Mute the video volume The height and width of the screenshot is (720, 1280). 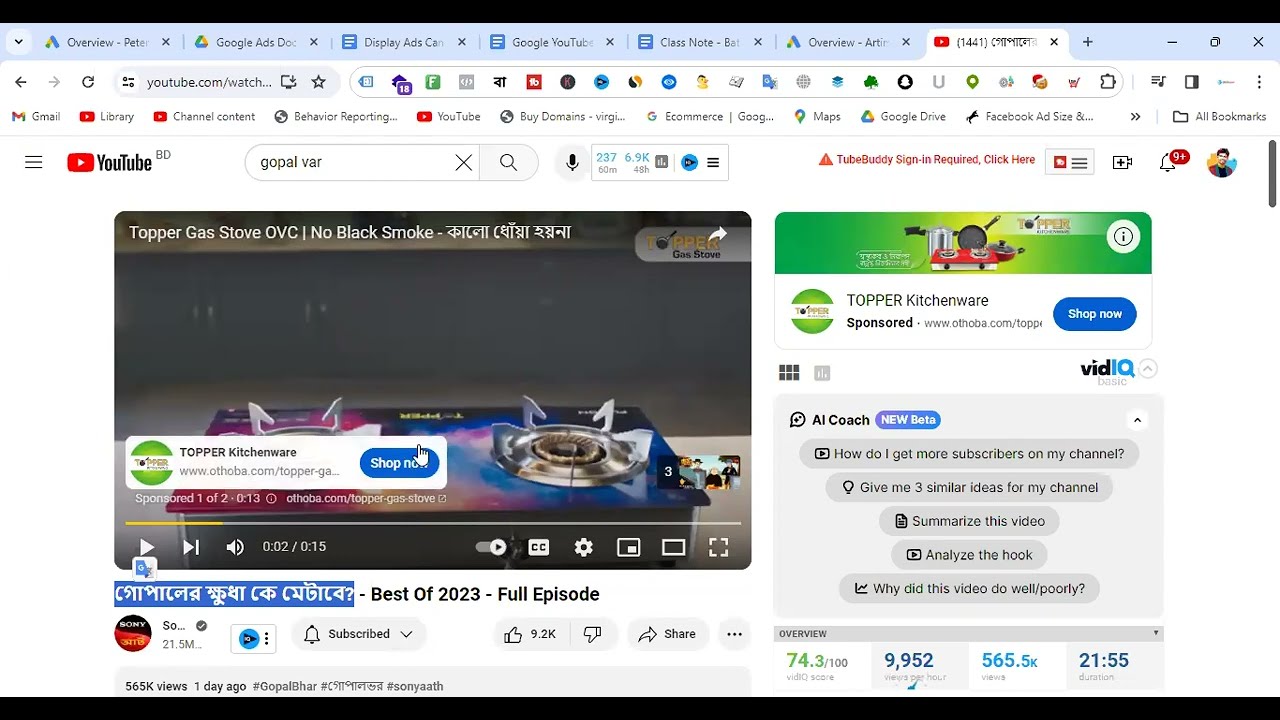pyautogui.click(x=235, y=547)
